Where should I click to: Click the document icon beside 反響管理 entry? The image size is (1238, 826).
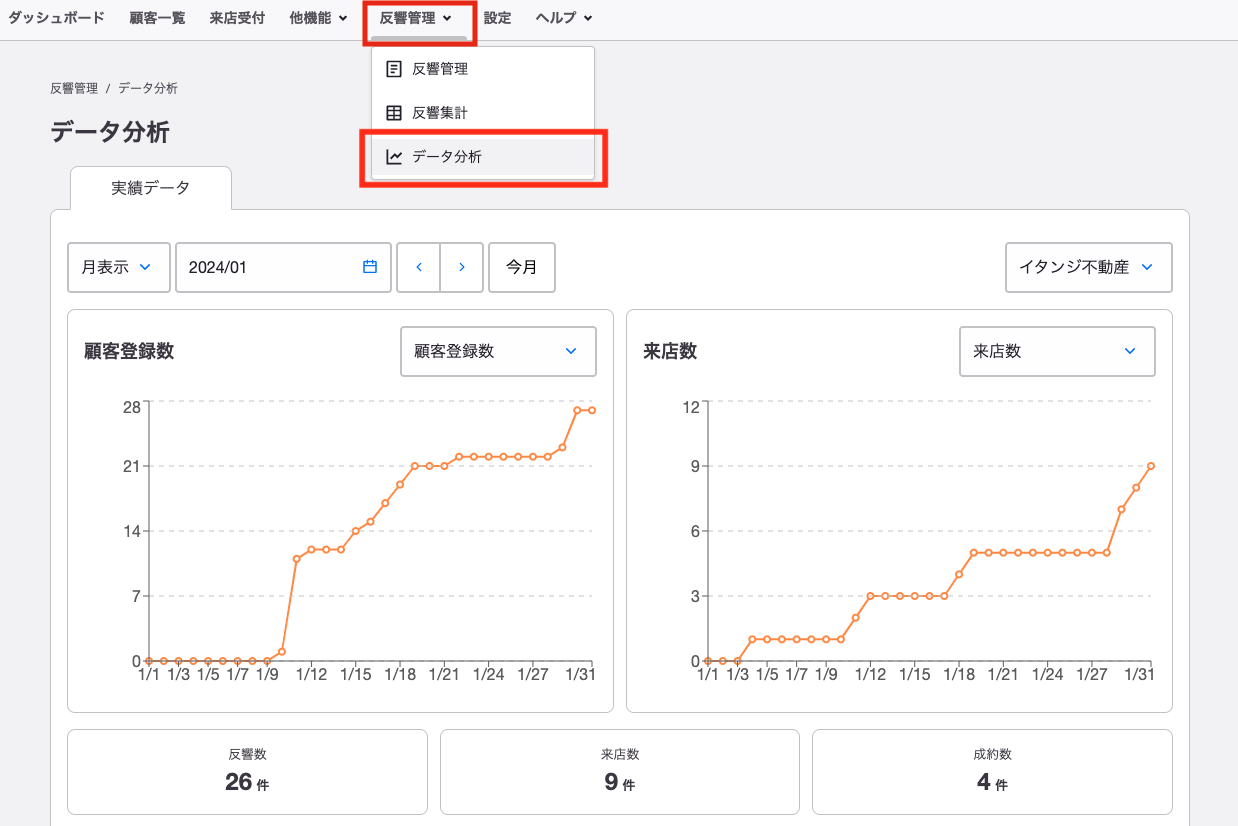point(394,69)
